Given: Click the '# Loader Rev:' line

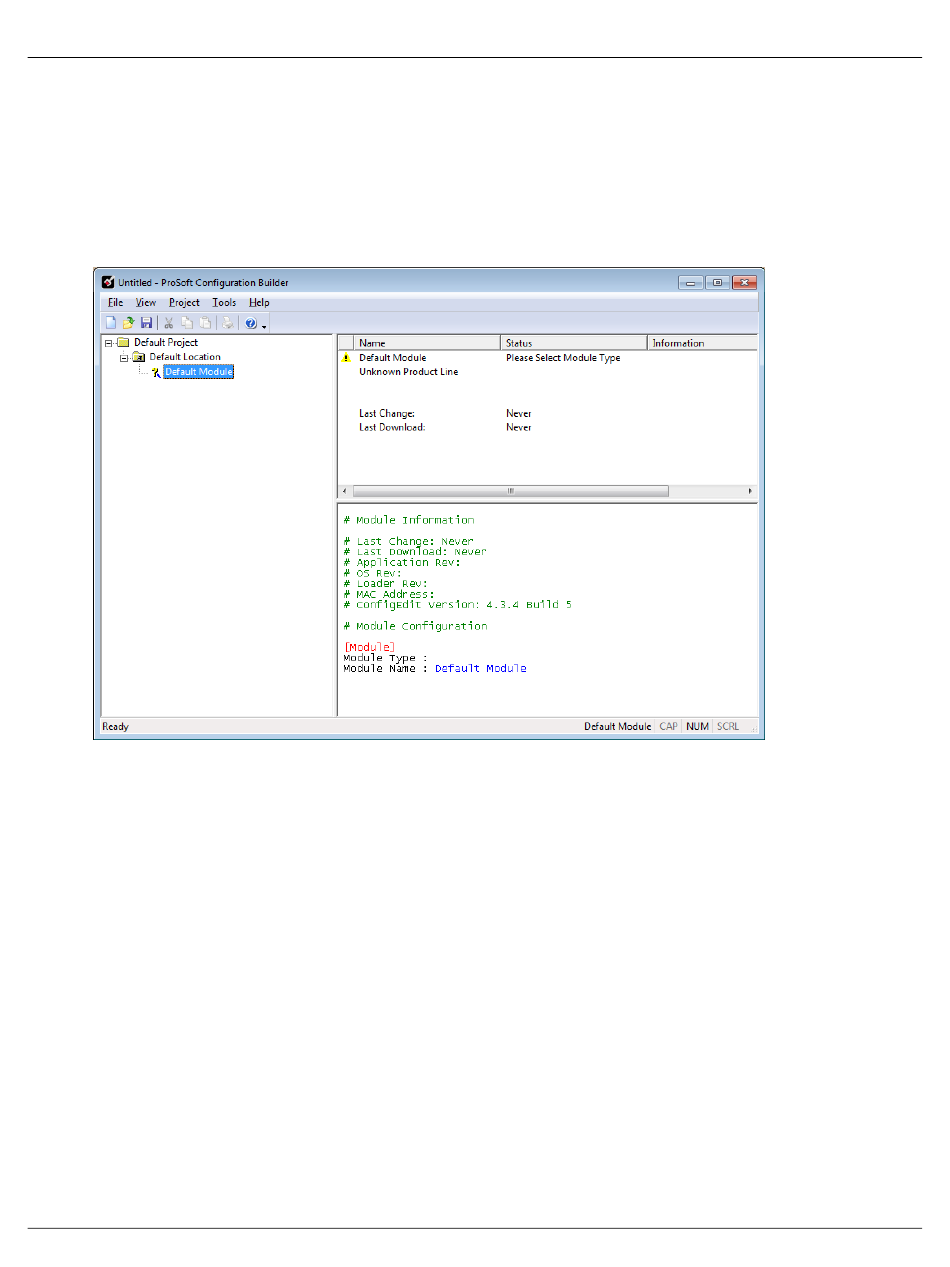Looking at the screenshot, I should click(x=386, y=583).
